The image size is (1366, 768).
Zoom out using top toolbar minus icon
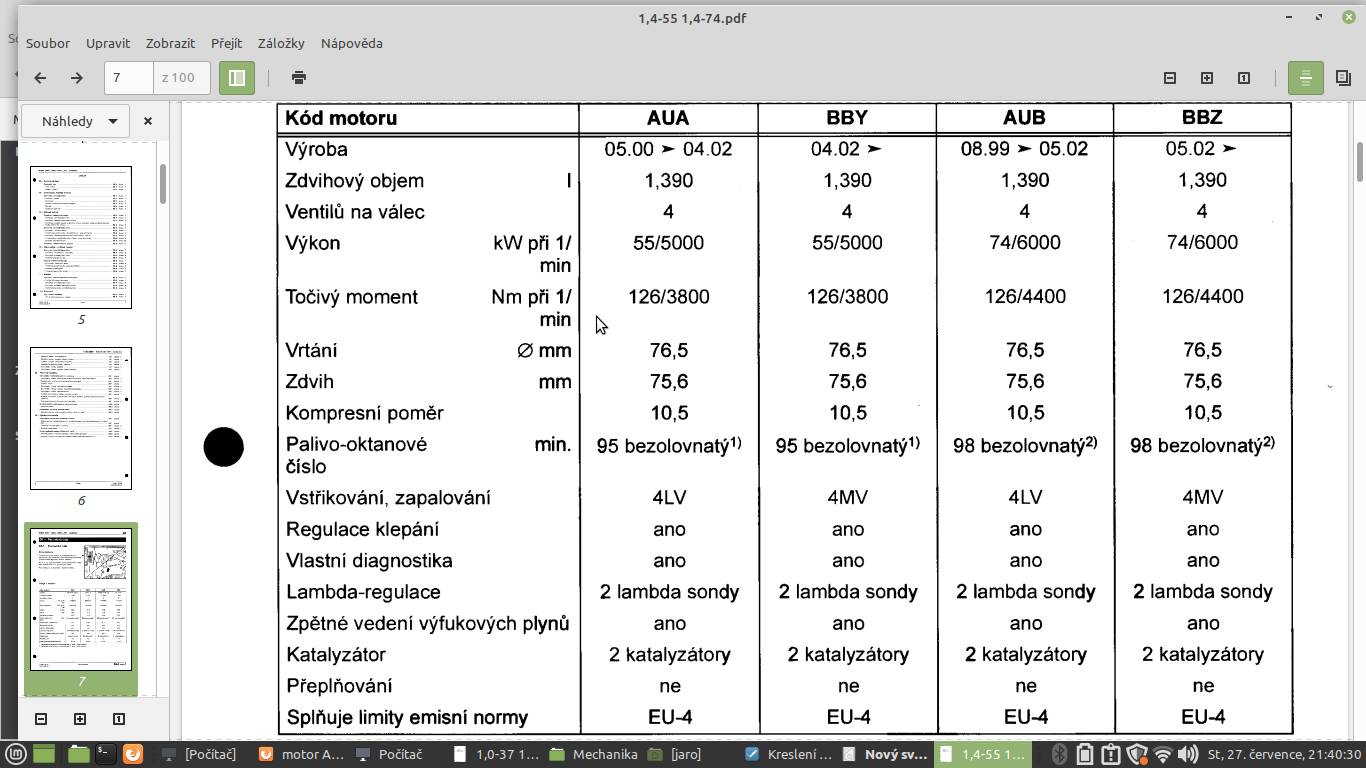coord(1170,78)
